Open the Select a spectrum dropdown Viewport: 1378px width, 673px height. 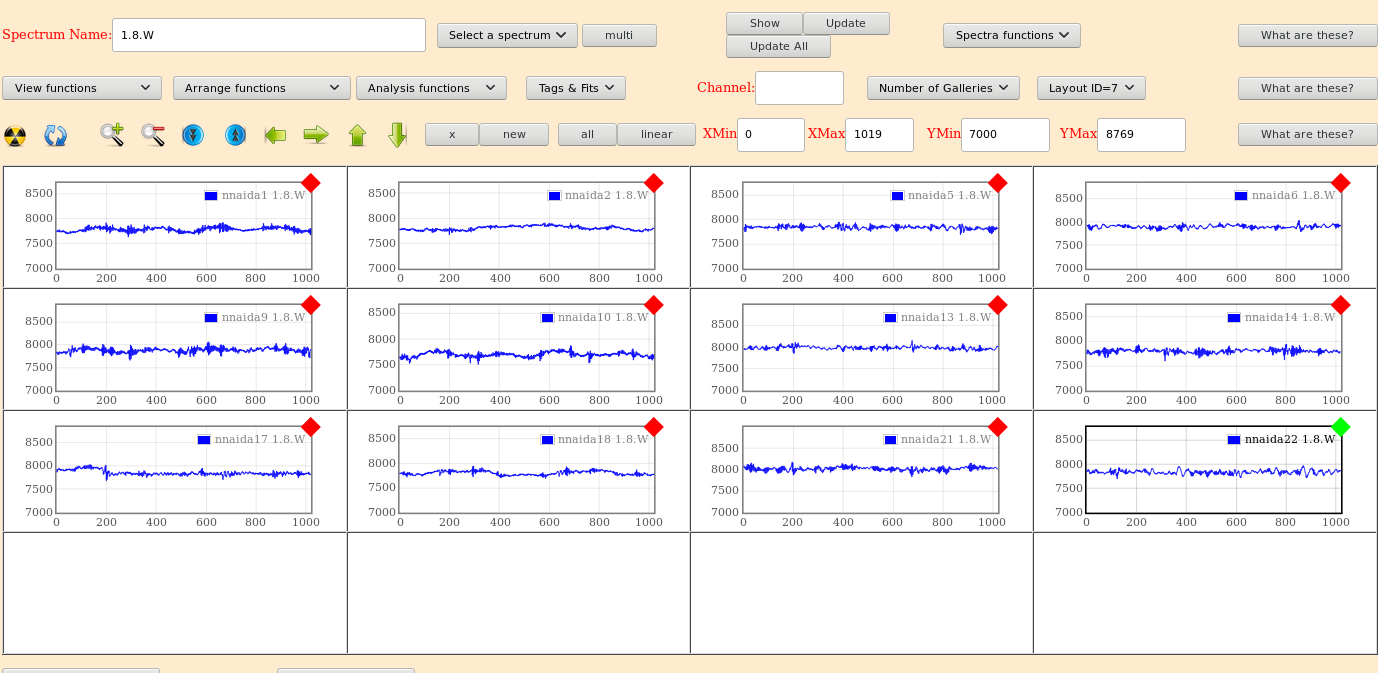point(507,35)
